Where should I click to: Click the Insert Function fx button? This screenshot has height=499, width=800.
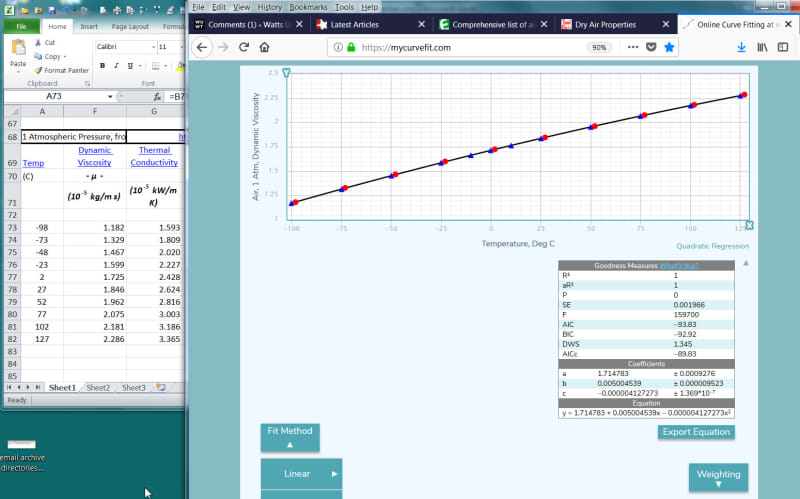(x=157, y=96)
